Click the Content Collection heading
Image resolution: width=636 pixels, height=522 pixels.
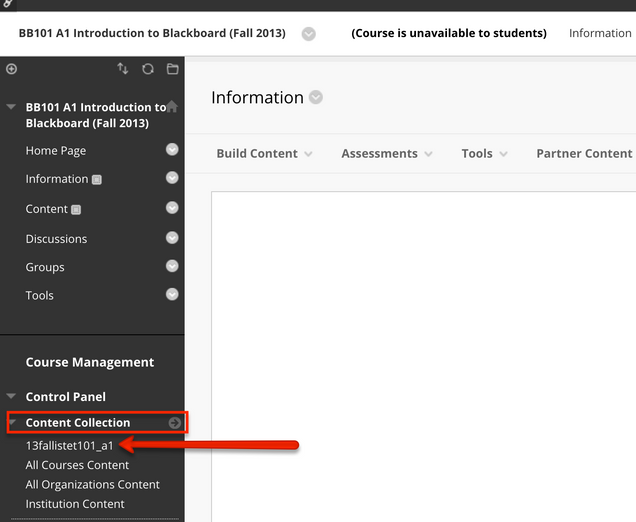coord(78,423)
